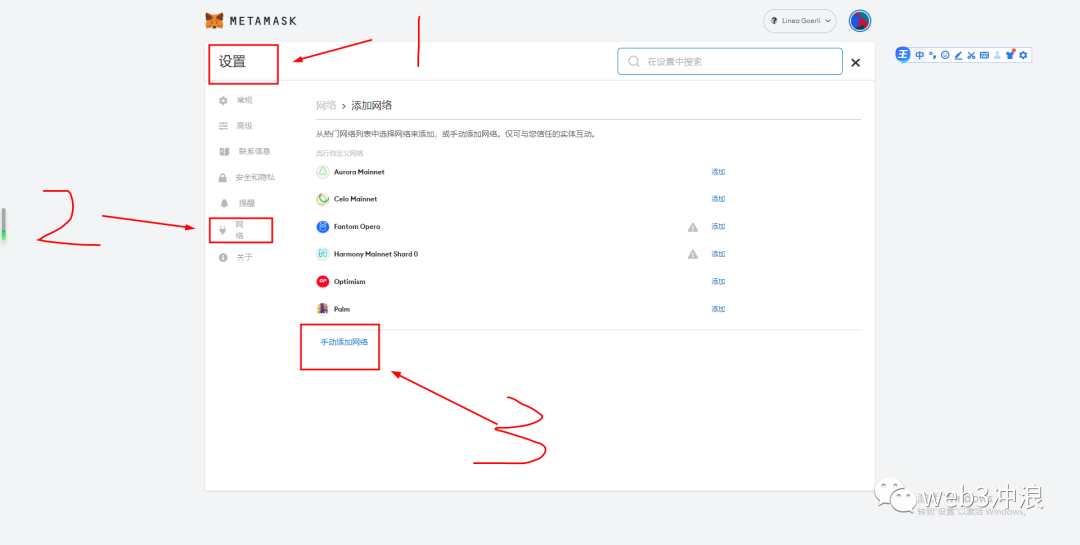1080x545 pixels.
Task: Click the Palm network logo
Action: pyautogui.click(x=322, y=309)
